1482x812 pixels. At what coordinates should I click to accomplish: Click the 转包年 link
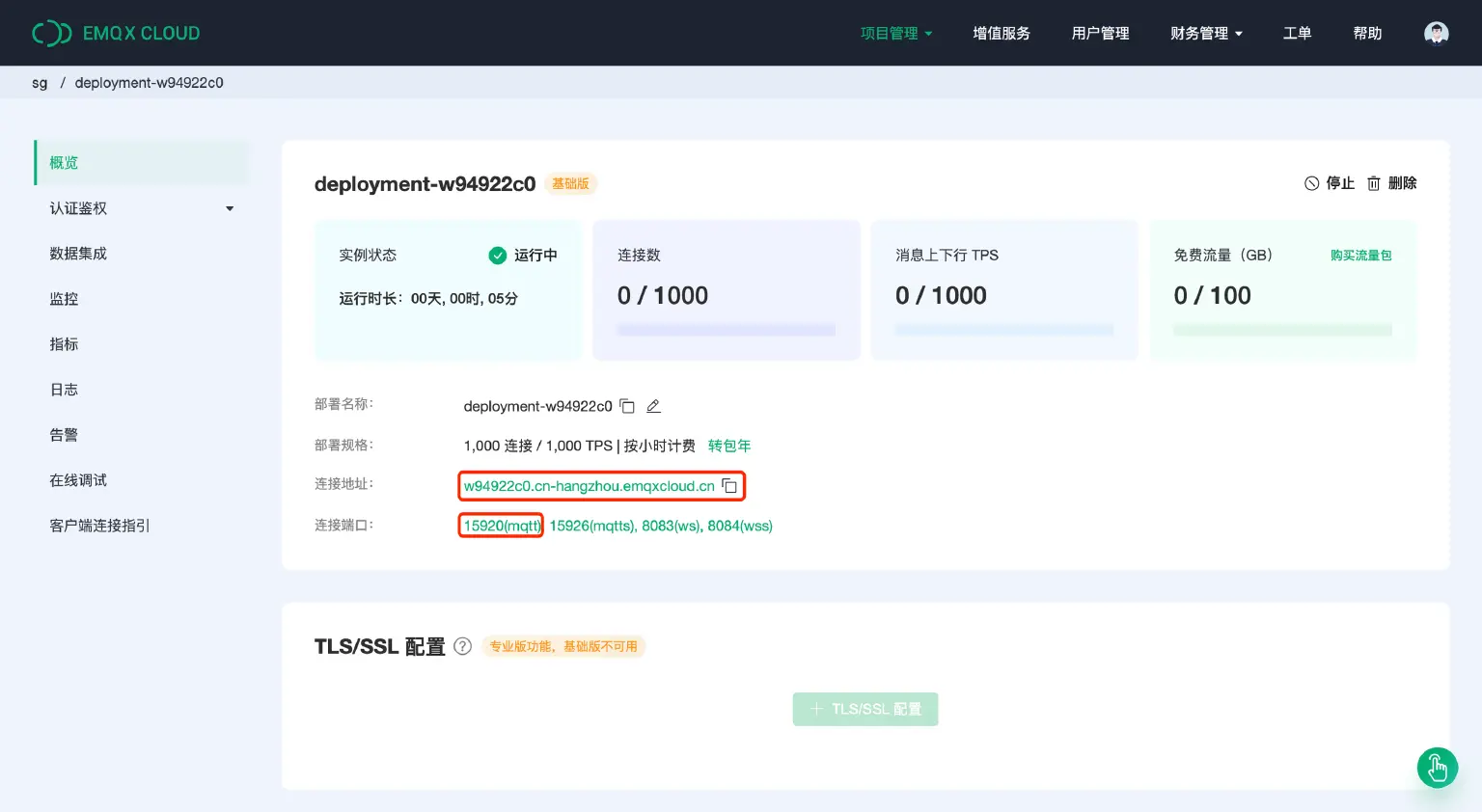tap(729, 446)
